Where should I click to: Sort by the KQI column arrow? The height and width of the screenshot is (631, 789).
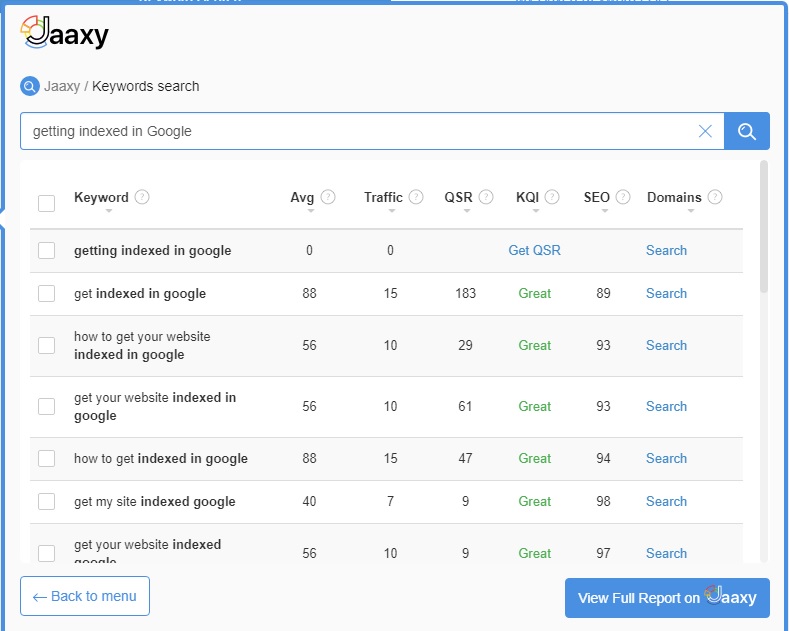coord(536,211)
